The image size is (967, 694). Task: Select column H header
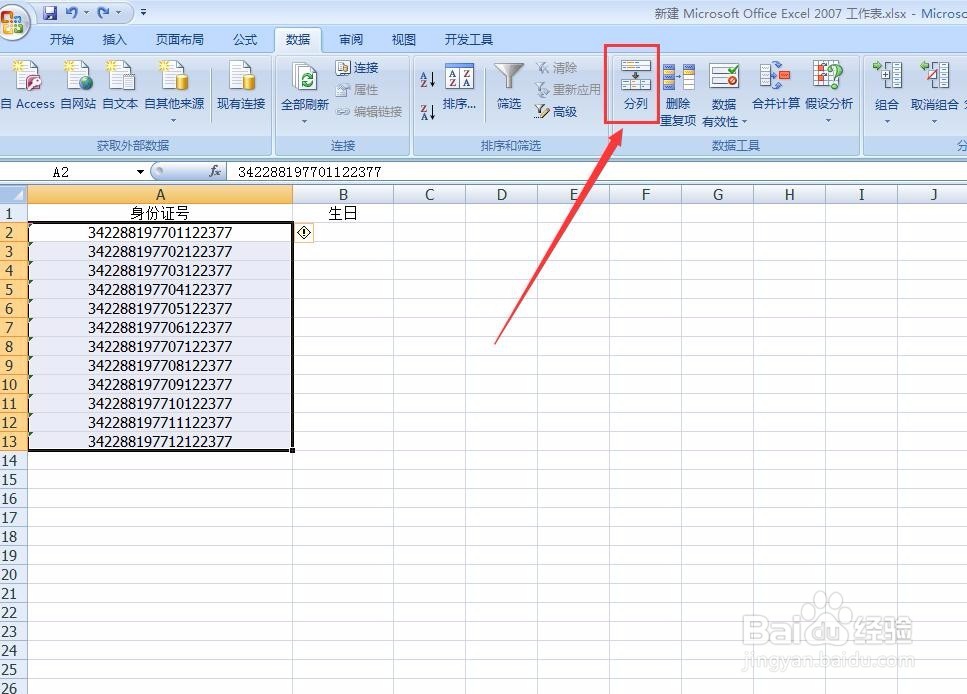(x=789, y=195)
